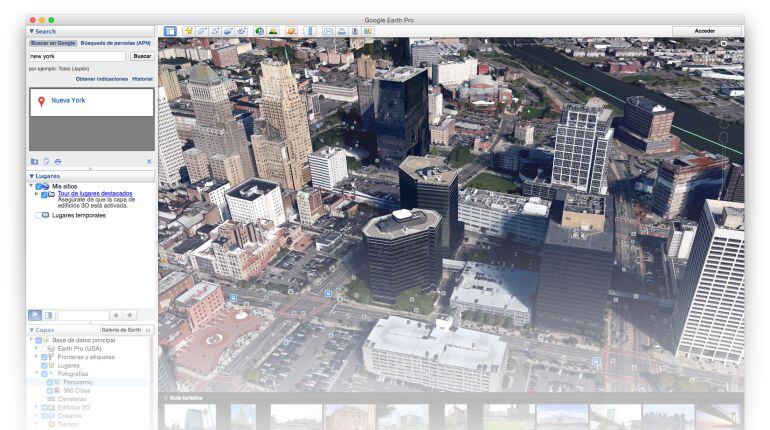770x430 pixels.
Task: Click the globe icon next to Earth Pro (USA)
Action: 51,349
